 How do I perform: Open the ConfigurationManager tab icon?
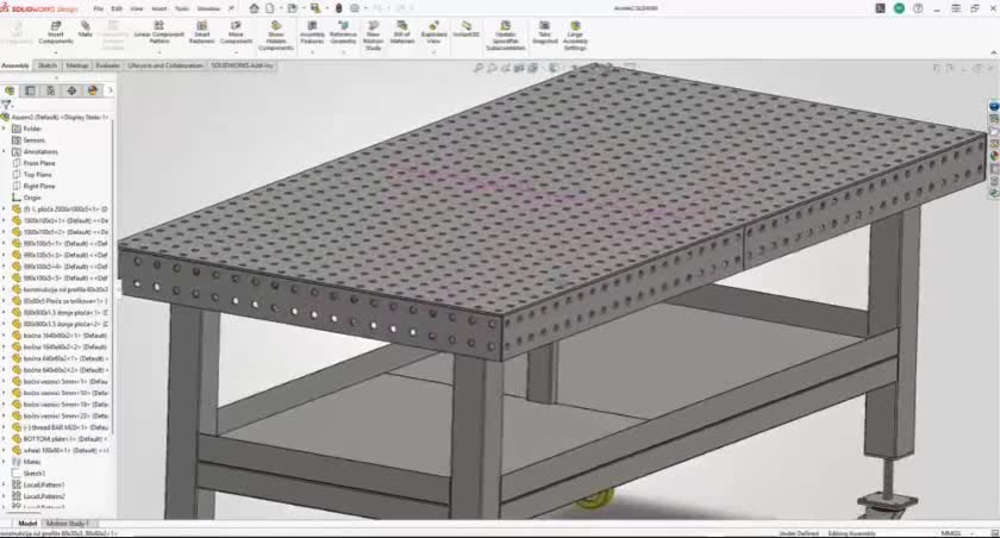[50, 91]
